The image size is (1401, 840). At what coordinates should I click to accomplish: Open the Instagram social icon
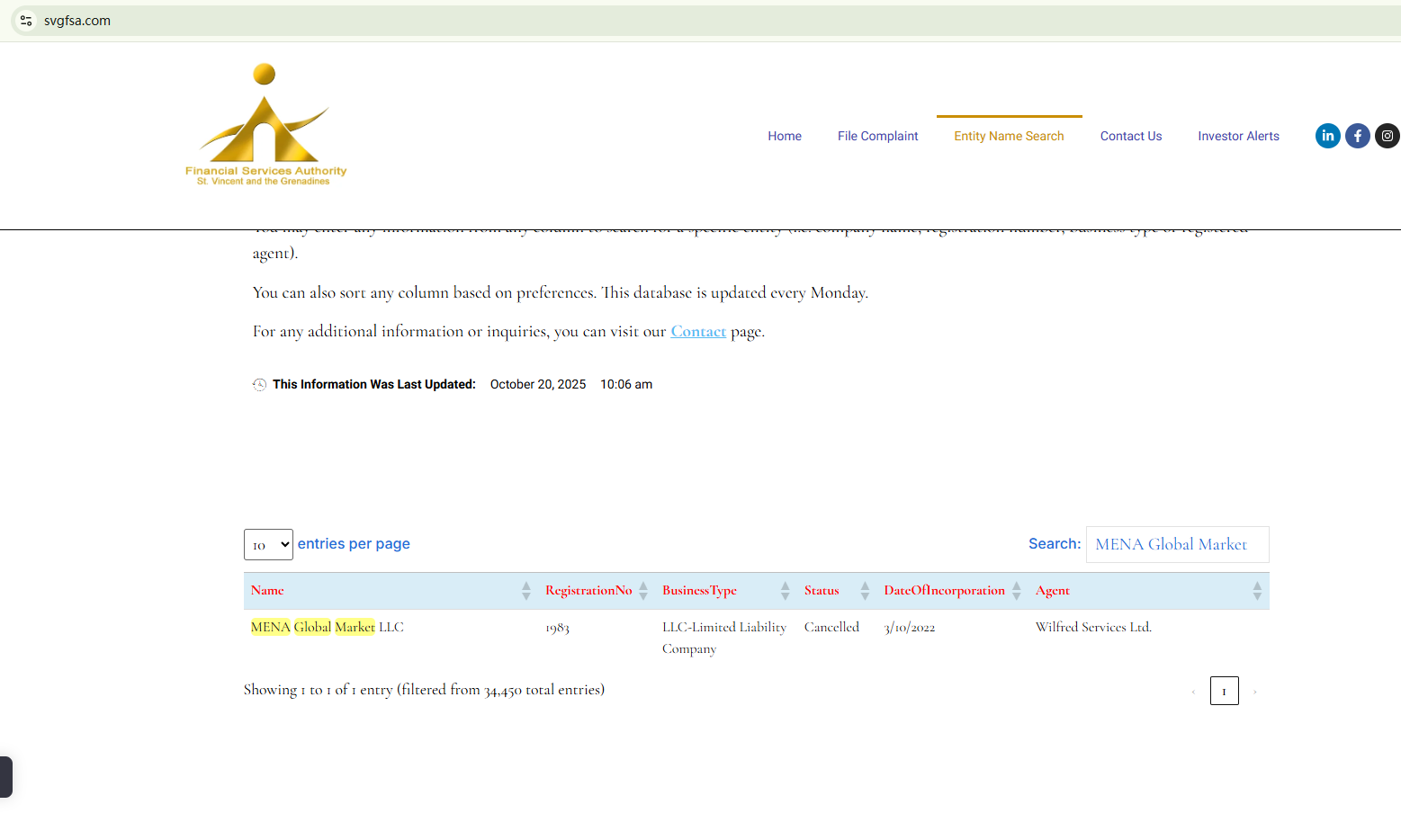click(x=1387, y=136)
